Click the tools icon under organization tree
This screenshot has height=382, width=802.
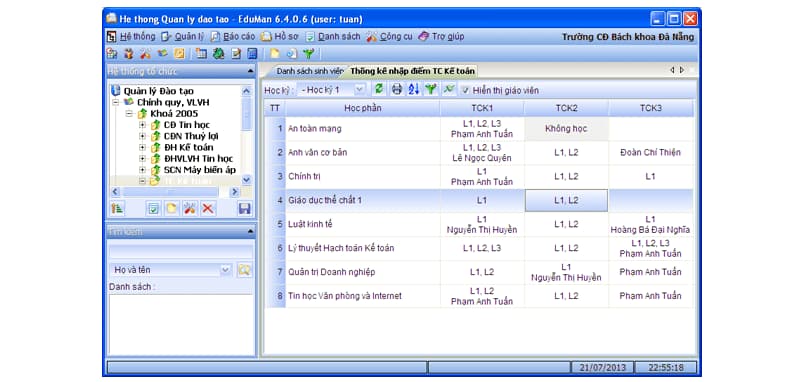tap(190, 208)
